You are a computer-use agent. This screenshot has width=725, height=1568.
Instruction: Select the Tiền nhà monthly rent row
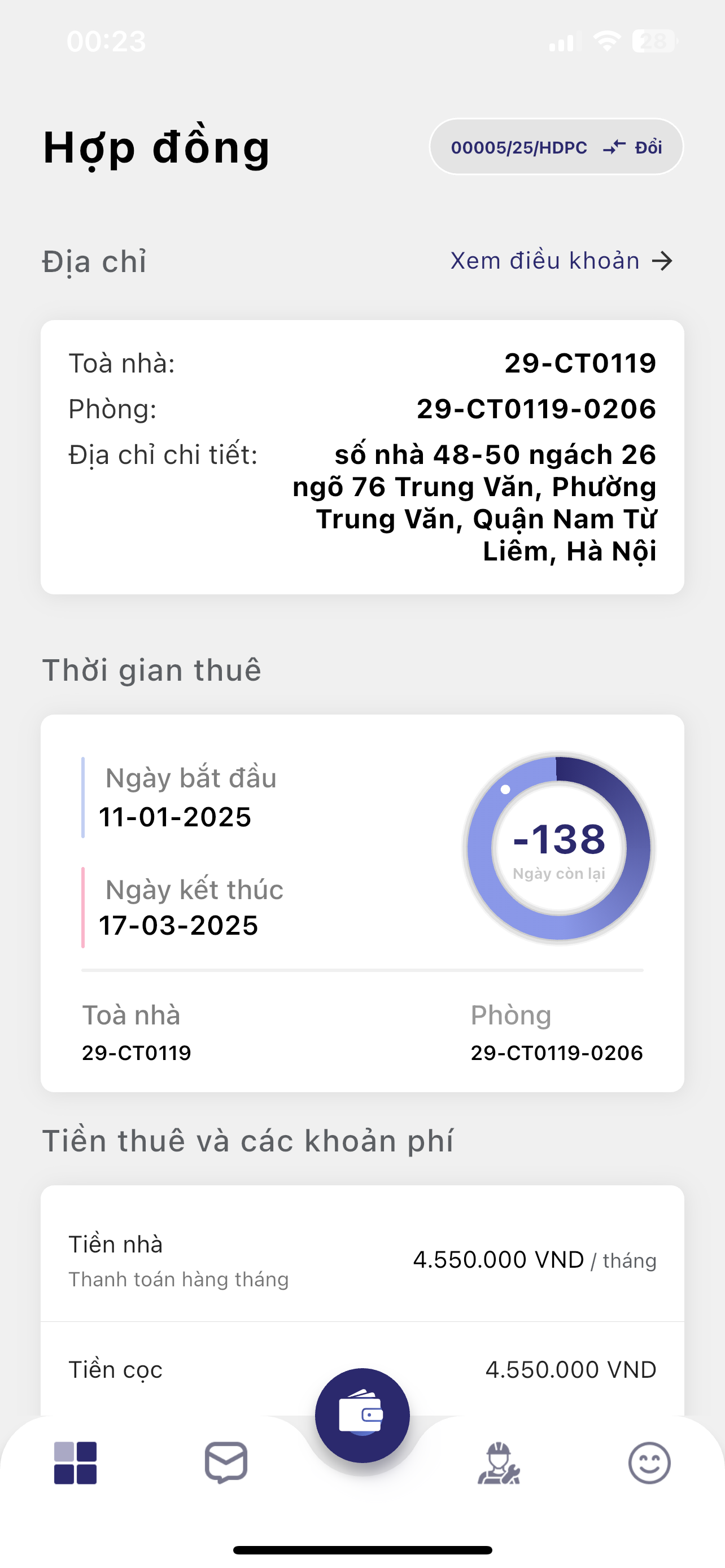point(362,1260)
